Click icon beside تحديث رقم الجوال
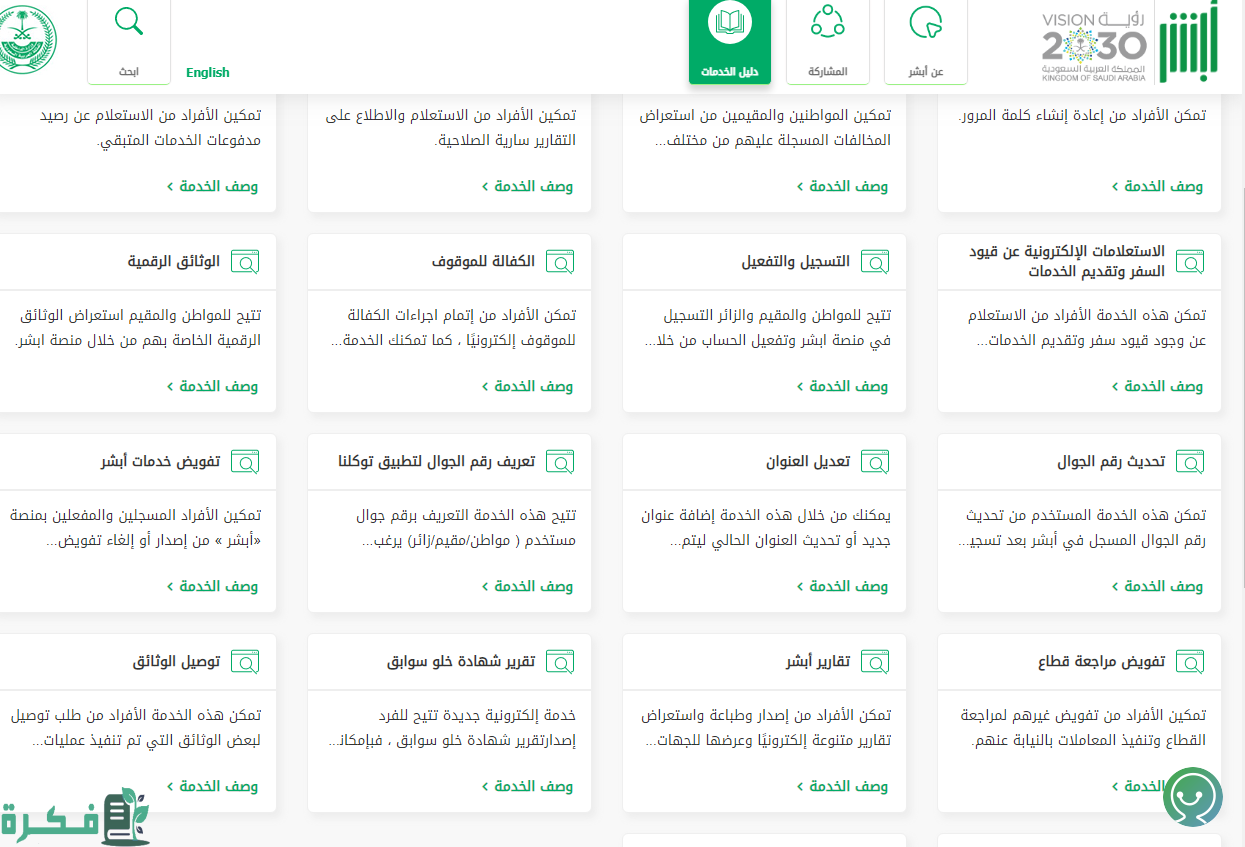1245x847 pixels. pos(1189,462)
